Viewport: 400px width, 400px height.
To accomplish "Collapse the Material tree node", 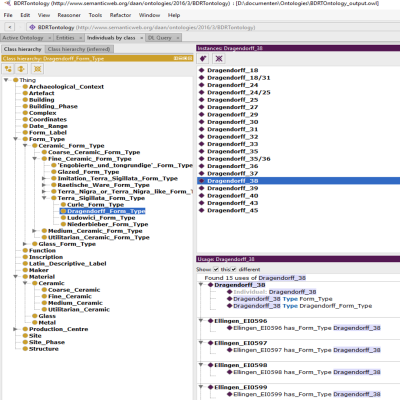I will coord(15,277).
